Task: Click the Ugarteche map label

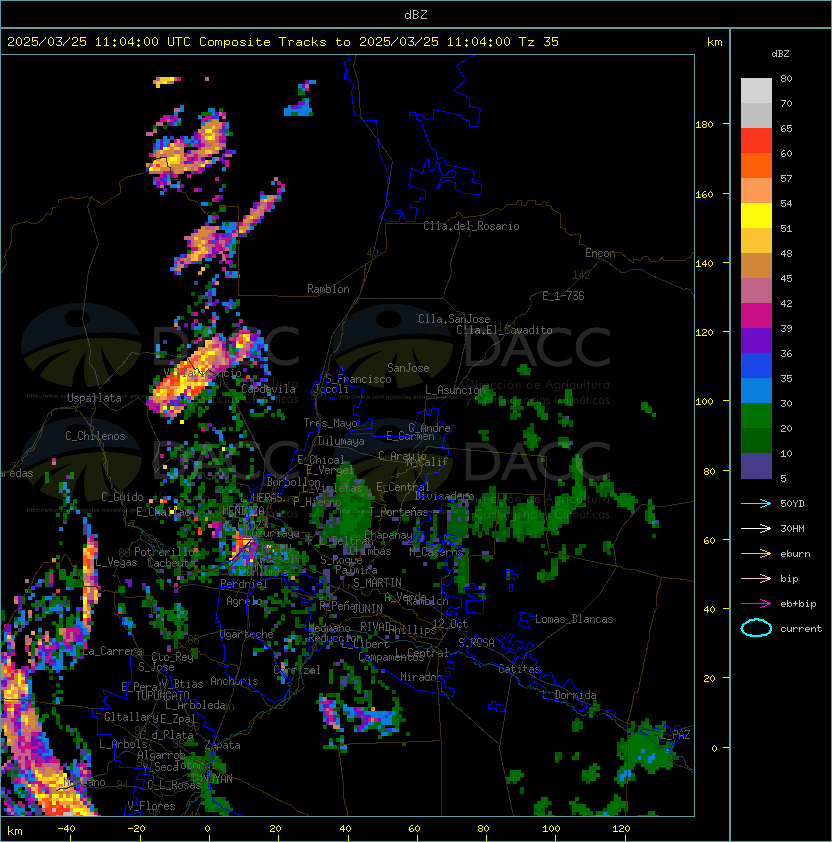Action: [x=247, y=634]
